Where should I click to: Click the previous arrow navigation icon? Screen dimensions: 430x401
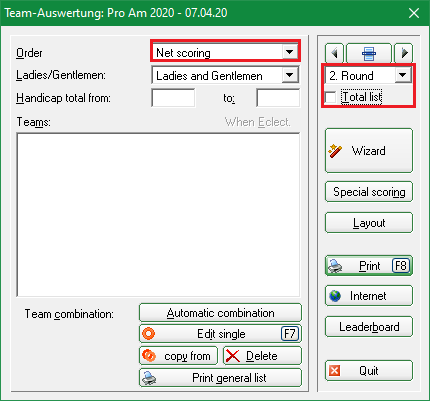334,53
